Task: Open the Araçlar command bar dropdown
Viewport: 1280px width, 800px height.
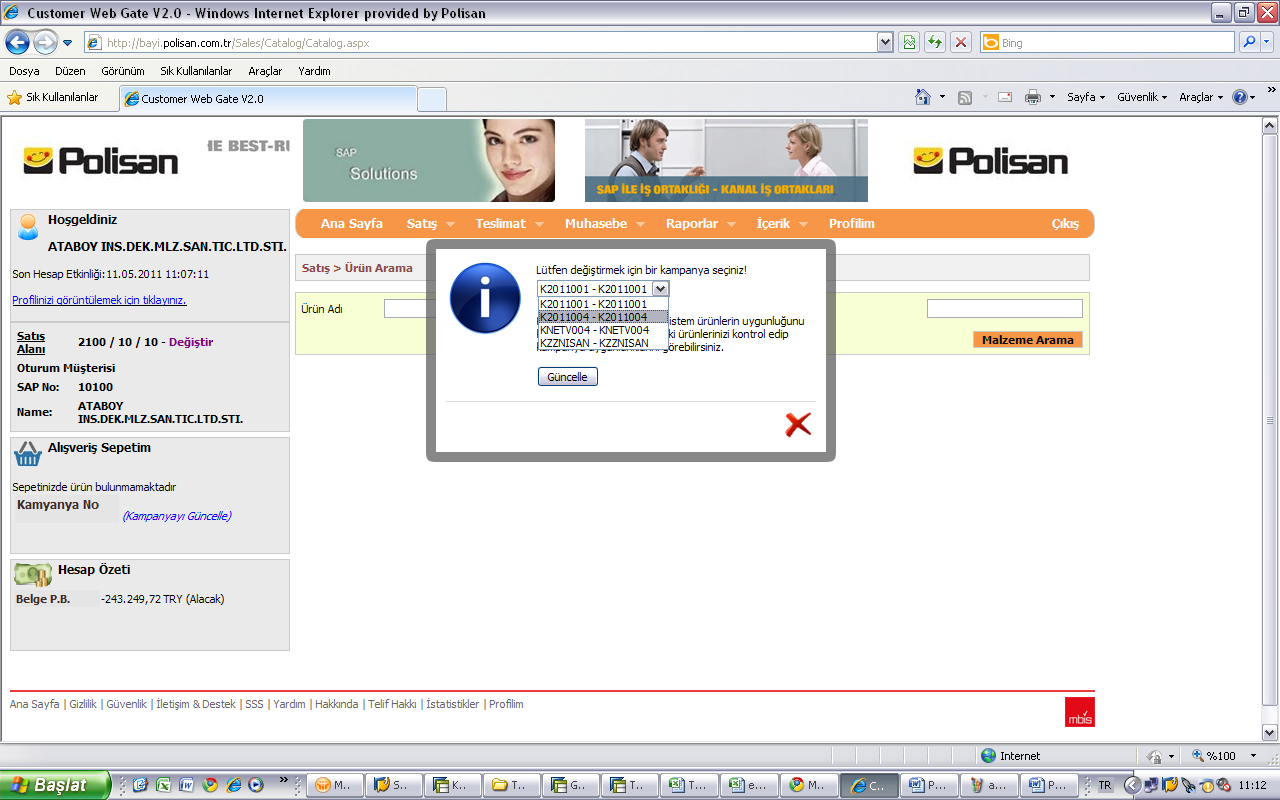Action: coord(1201,97)
